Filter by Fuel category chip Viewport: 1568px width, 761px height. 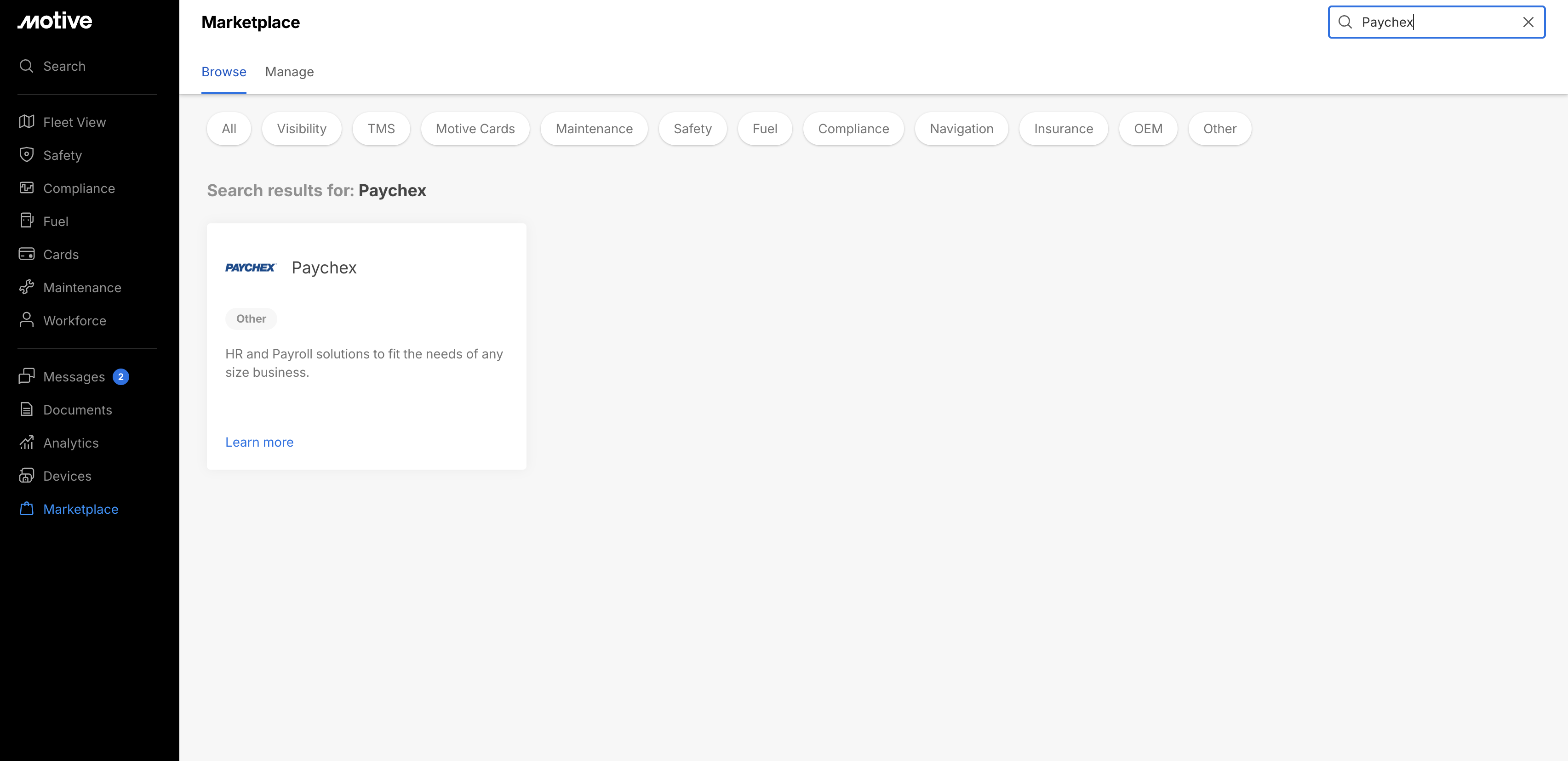pos(765,128)
